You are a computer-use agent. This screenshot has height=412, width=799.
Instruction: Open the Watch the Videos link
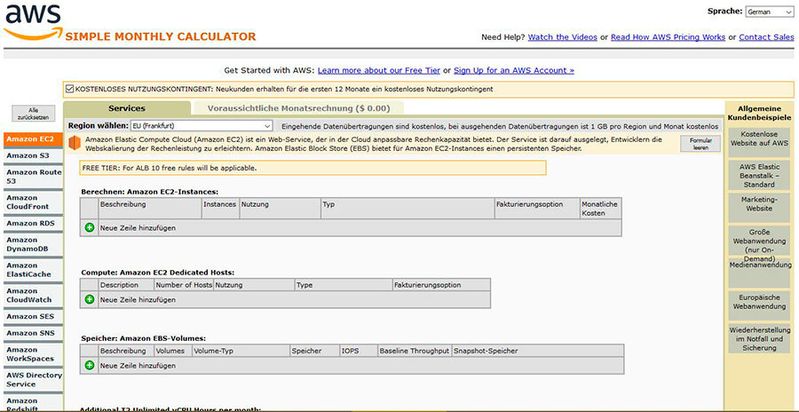pyautogui.click(x=563, y=37)
